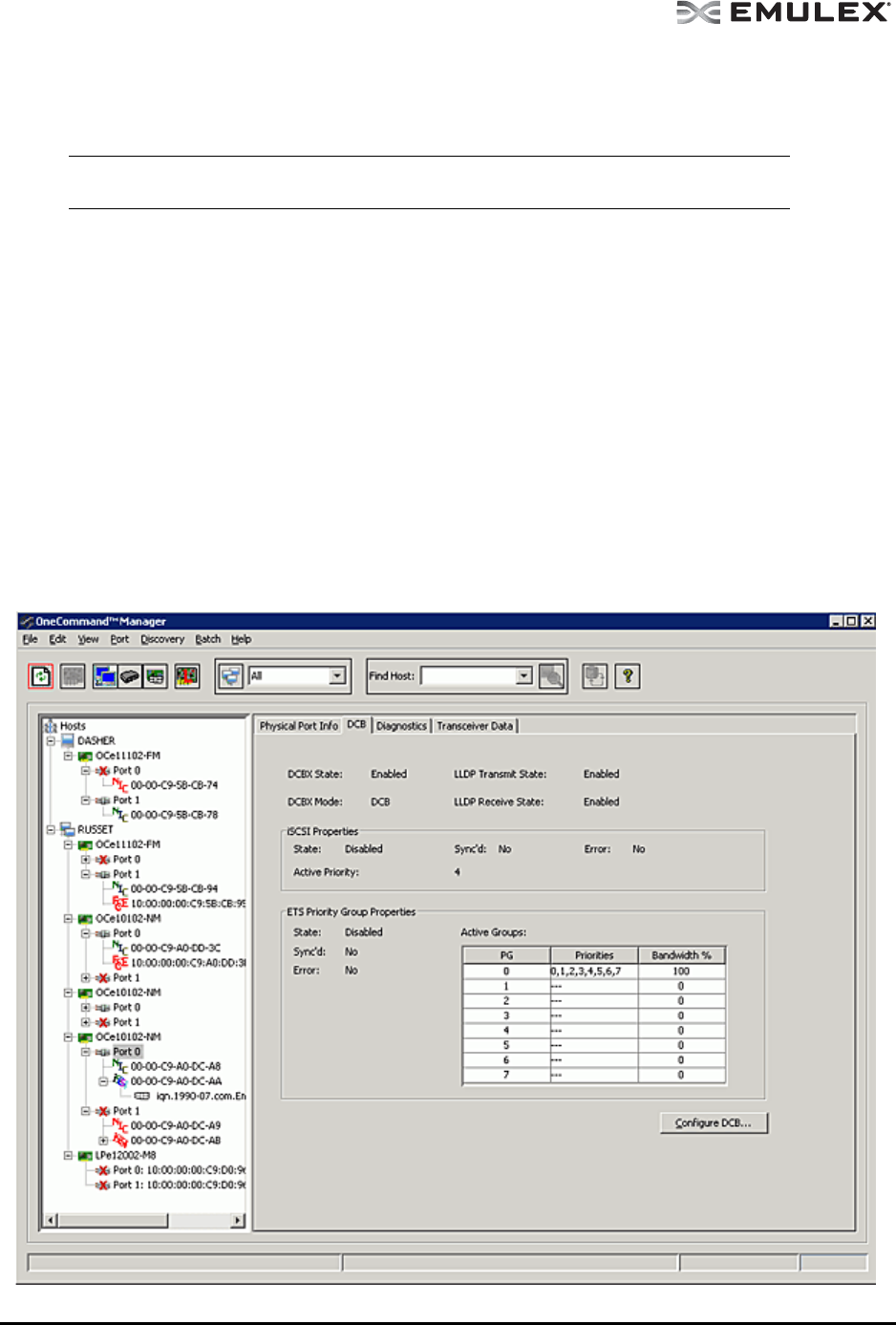
Task: Click the NIC icon beside 00-00-C9-A0-DC-A8
Action: pos(120,1066)
